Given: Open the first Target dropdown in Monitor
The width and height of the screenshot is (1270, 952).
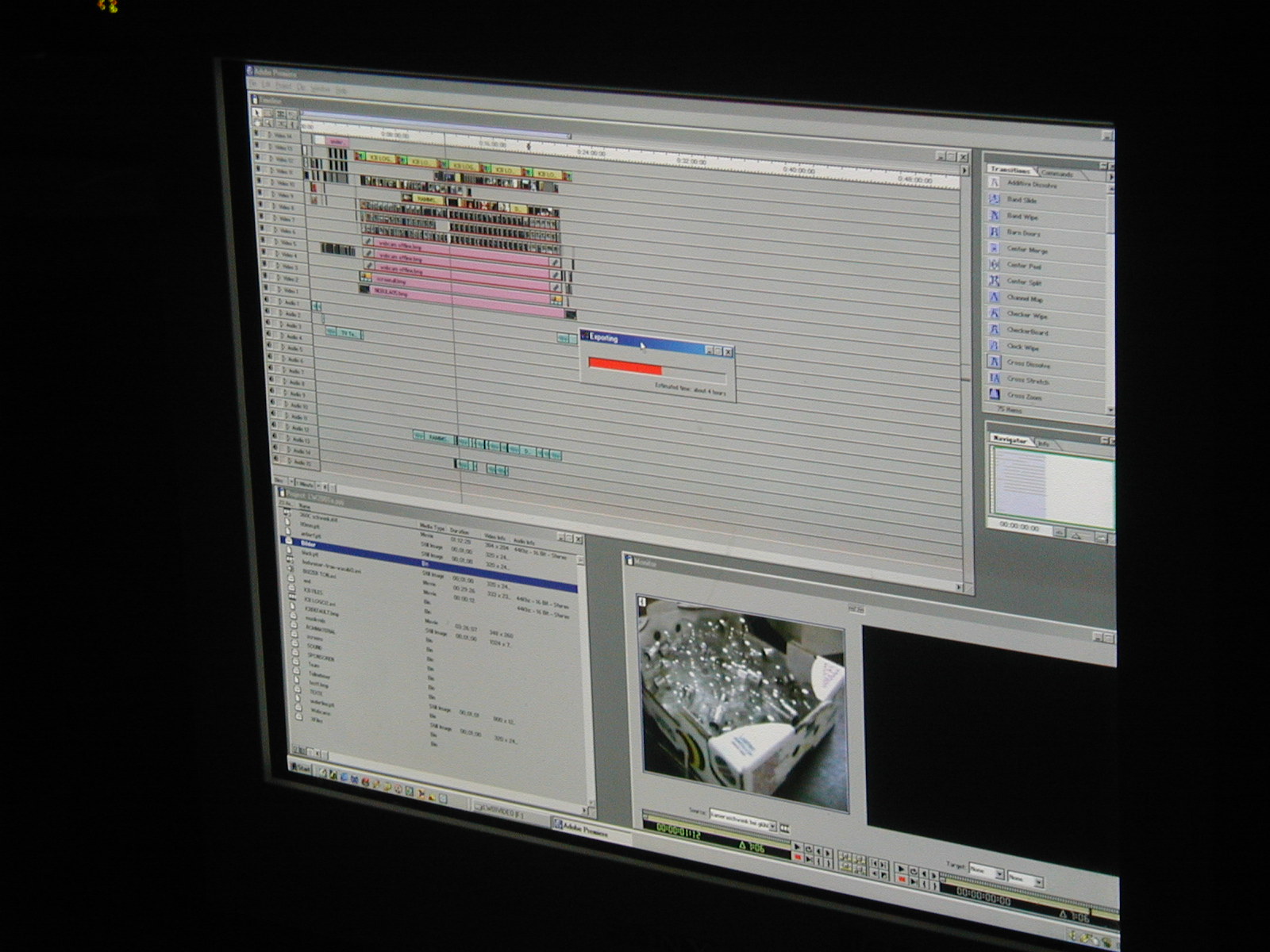Looking at the screenshot, I should click(x=999, y=873).
